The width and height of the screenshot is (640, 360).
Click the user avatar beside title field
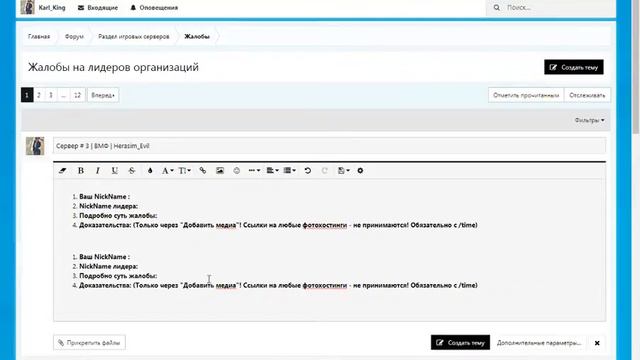35,146
